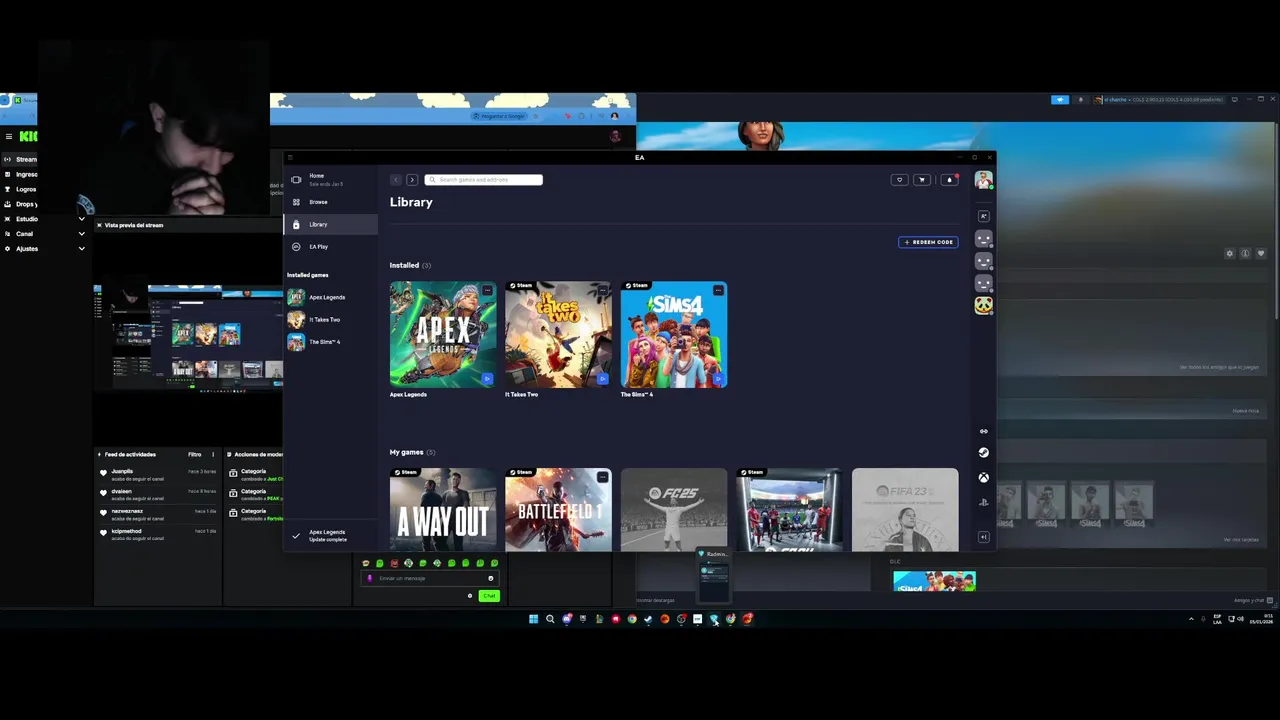The width and height of the screenshot is (1280, 720).
Task: Click the REDEEM CODE button
Action: 928,242
